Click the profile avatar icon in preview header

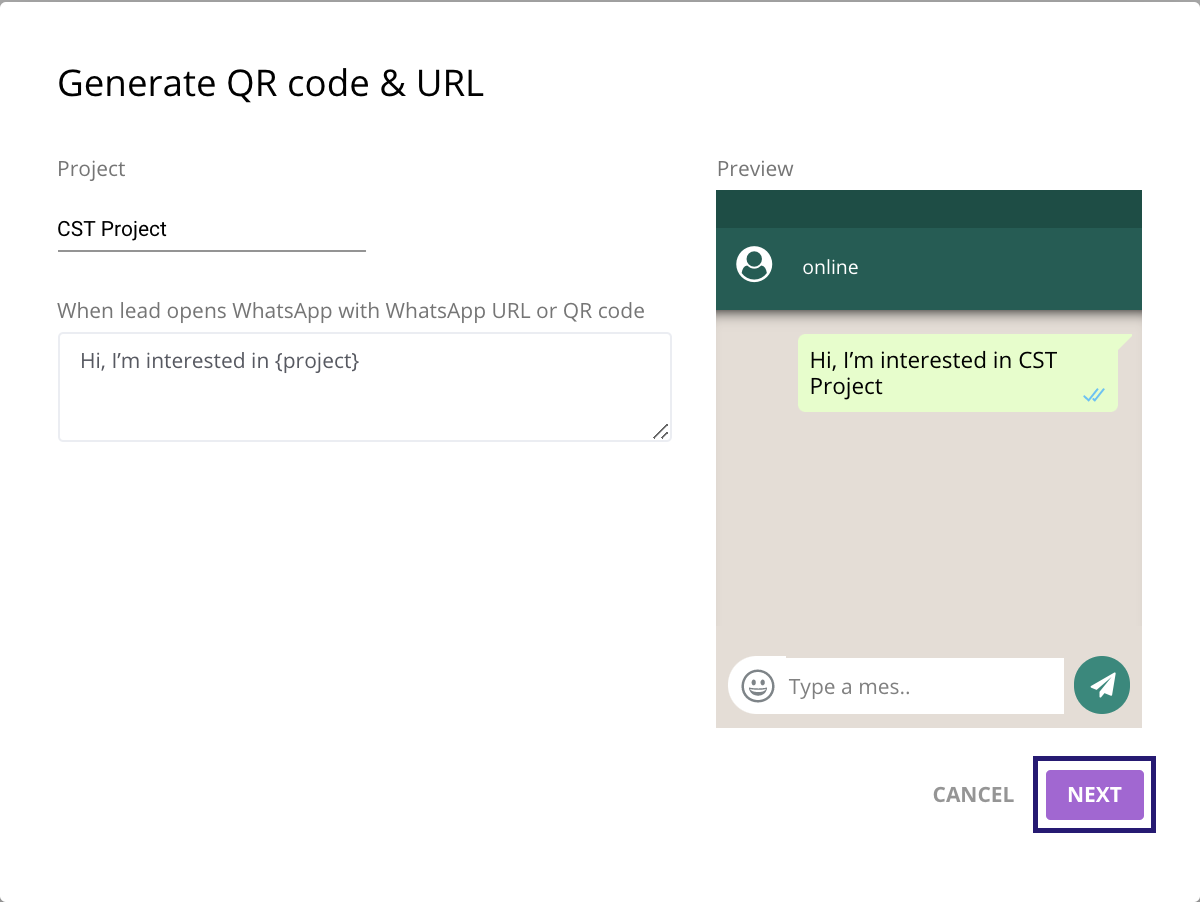754,265
